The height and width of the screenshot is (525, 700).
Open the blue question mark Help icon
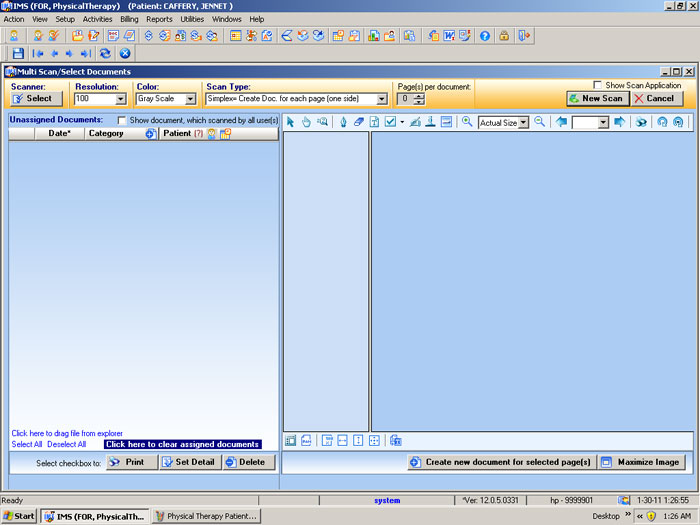click(485, 36)
